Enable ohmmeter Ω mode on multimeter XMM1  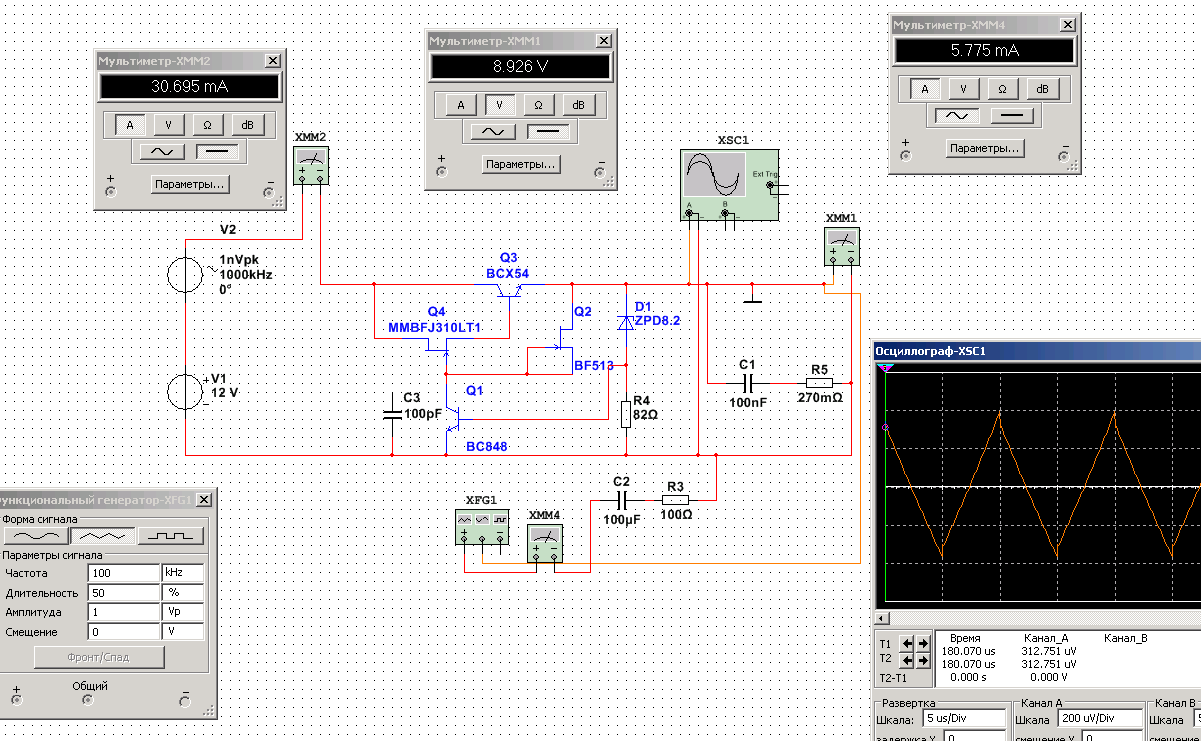coord(538,105)
